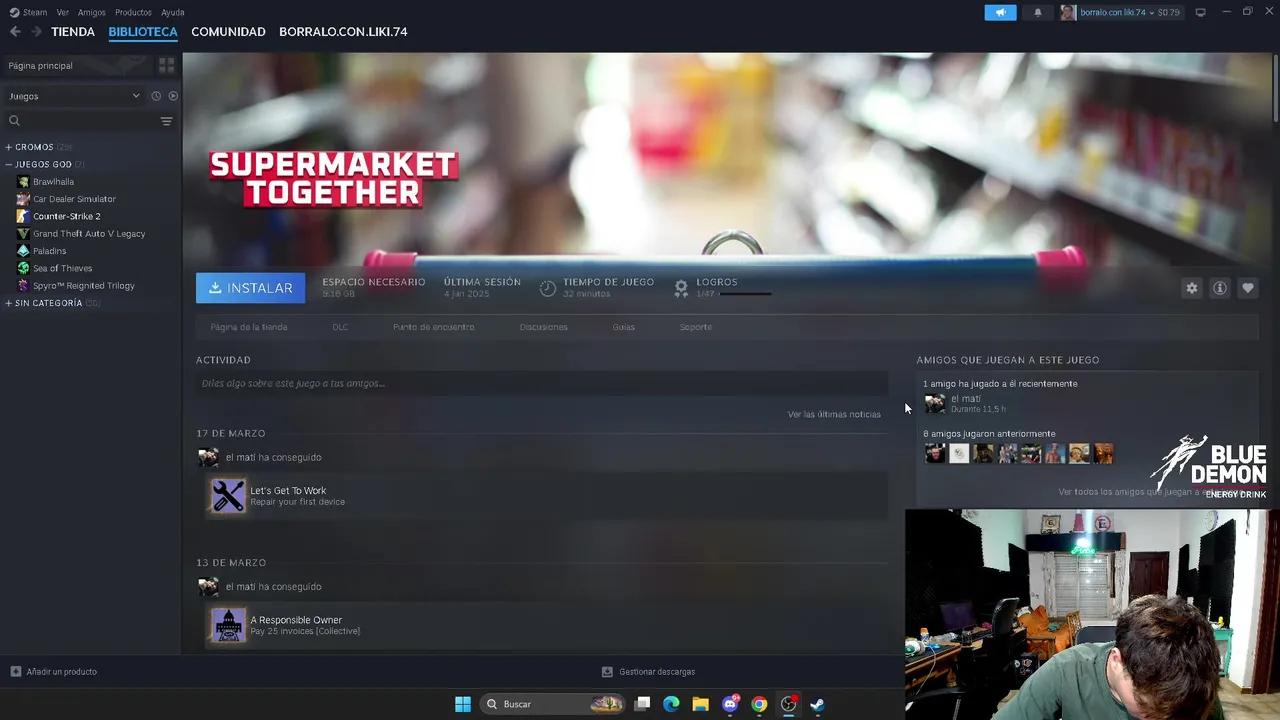The image size is (1280, 720).
Task: Open the Productos menu
Action: 133,12
